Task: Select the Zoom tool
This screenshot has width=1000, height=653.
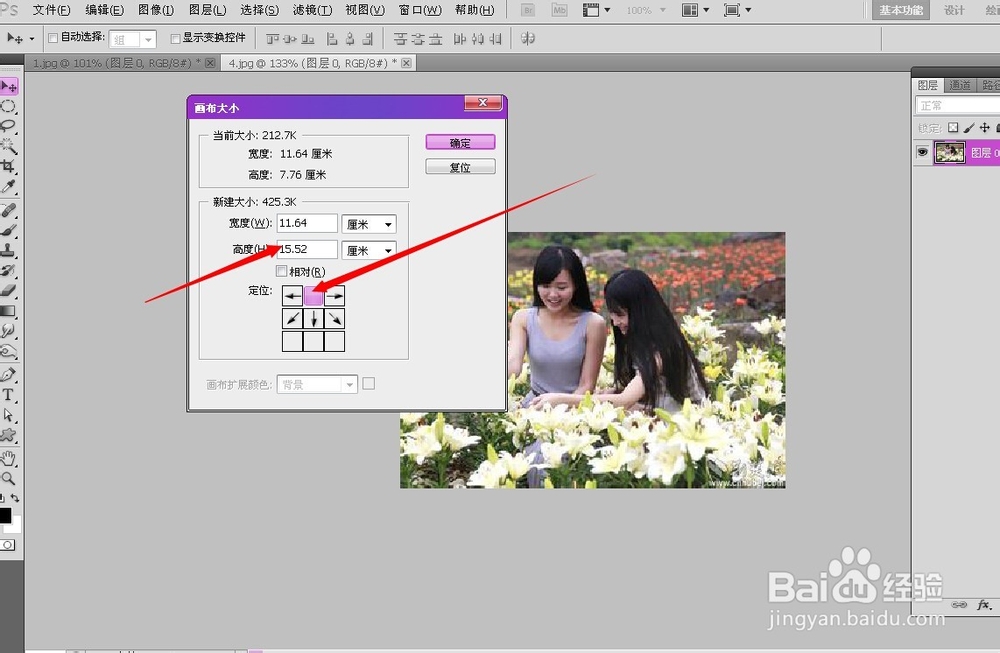Action: tap(8, 478)
